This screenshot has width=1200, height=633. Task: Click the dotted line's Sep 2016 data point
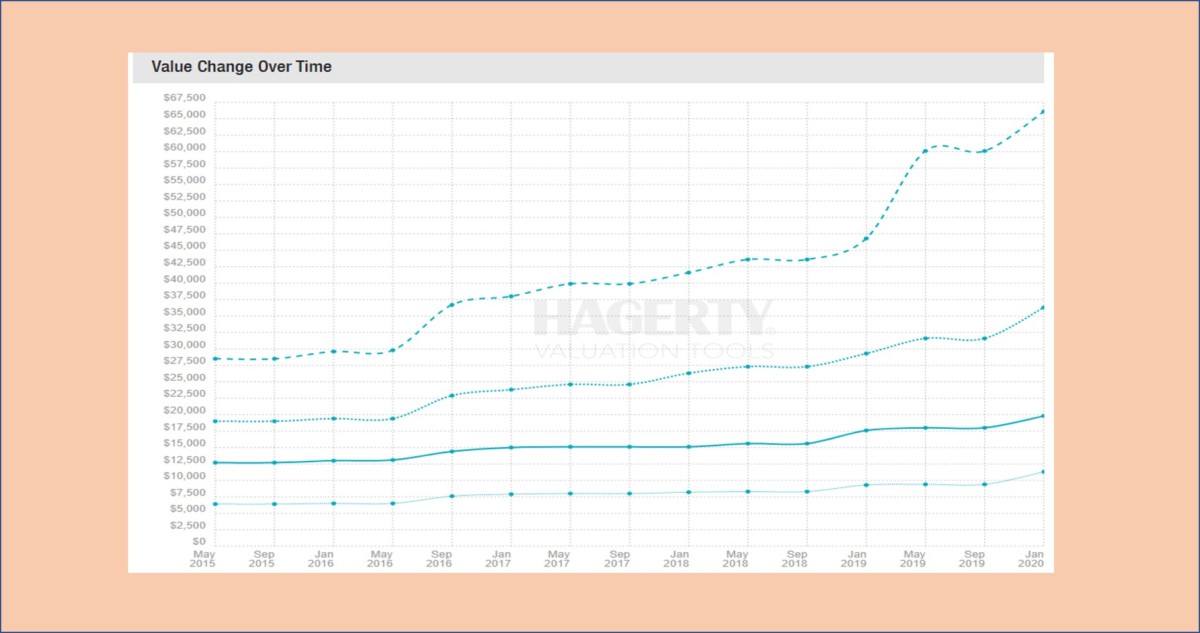point(452,395)
